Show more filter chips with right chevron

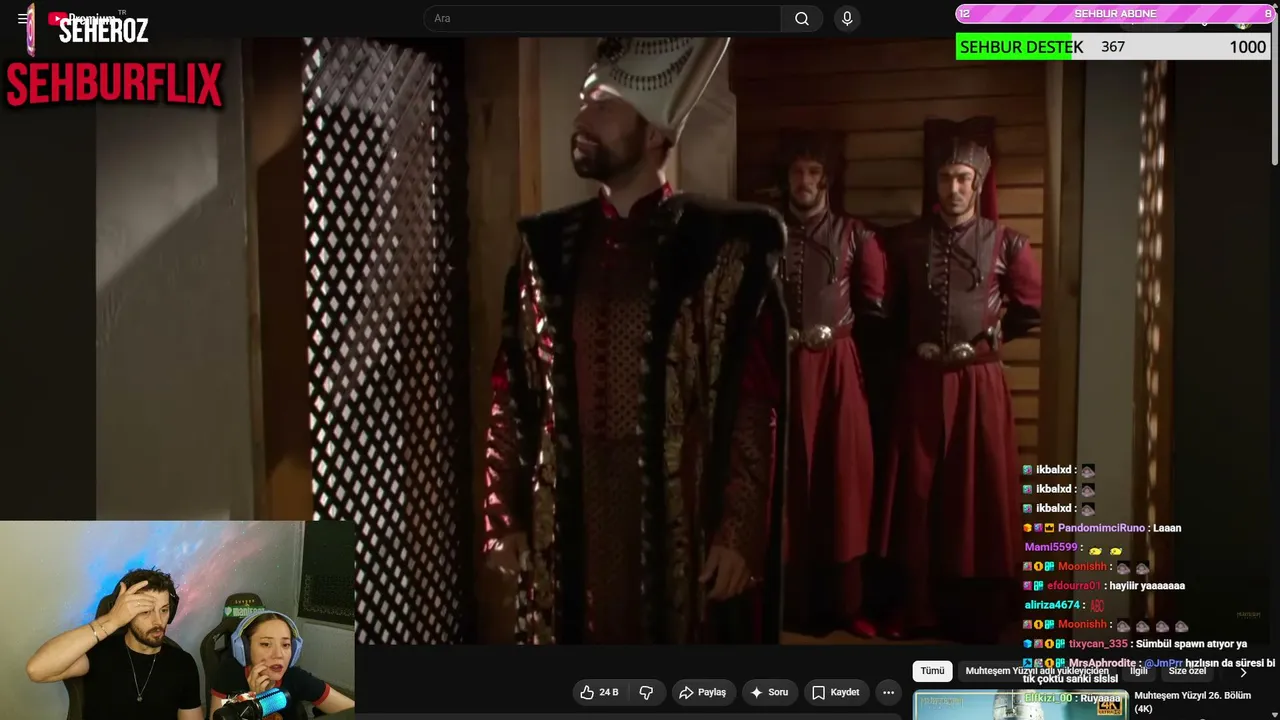pos(1243,672)
